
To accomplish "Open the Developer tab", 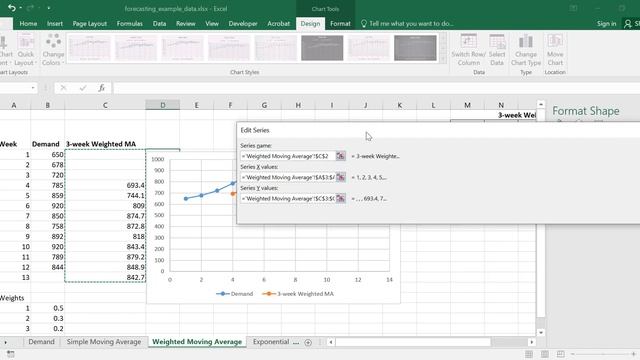I will pyautogui.click(x=243, y=24).
